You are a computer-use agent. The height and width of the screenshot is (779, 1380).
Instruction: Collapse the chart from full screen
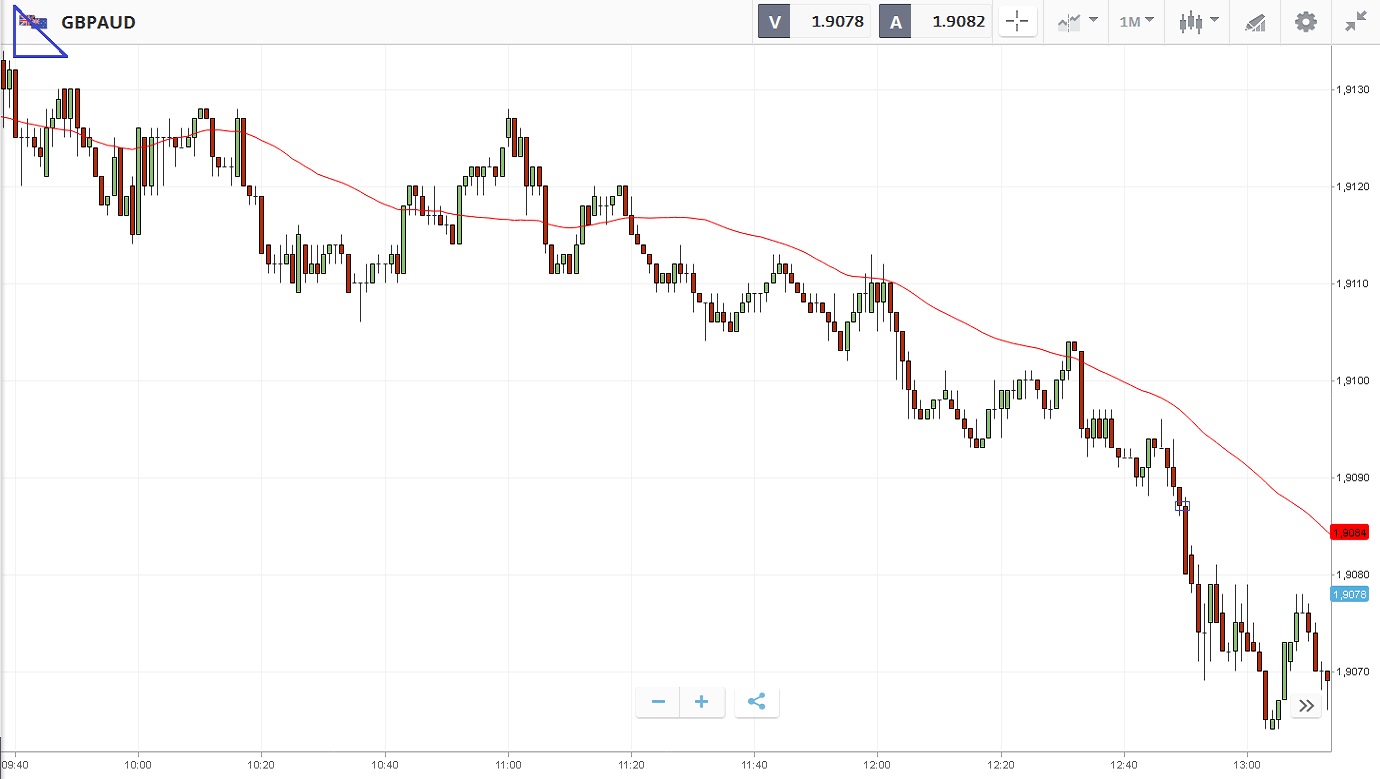click(x=1356, y=22)
